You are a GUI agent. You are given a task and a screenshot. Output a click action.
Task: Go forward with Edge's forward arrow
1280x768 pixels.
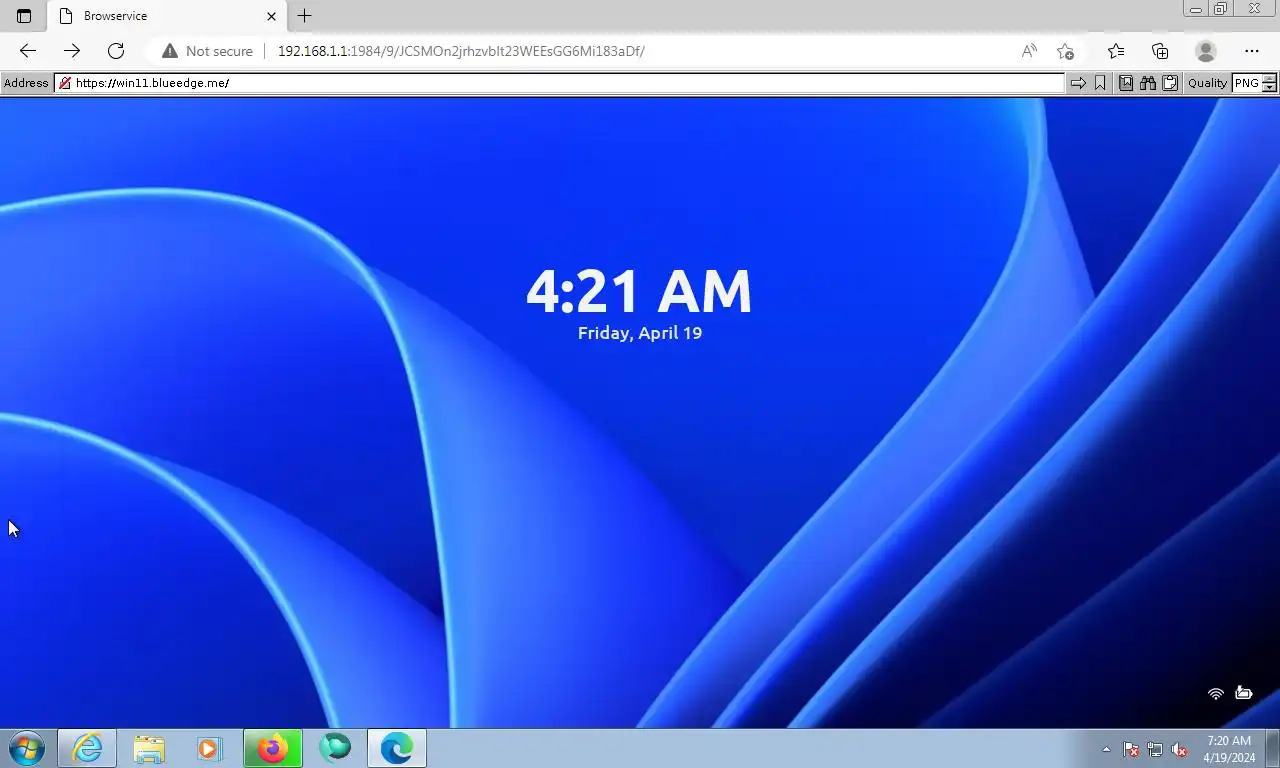(72, 51)
